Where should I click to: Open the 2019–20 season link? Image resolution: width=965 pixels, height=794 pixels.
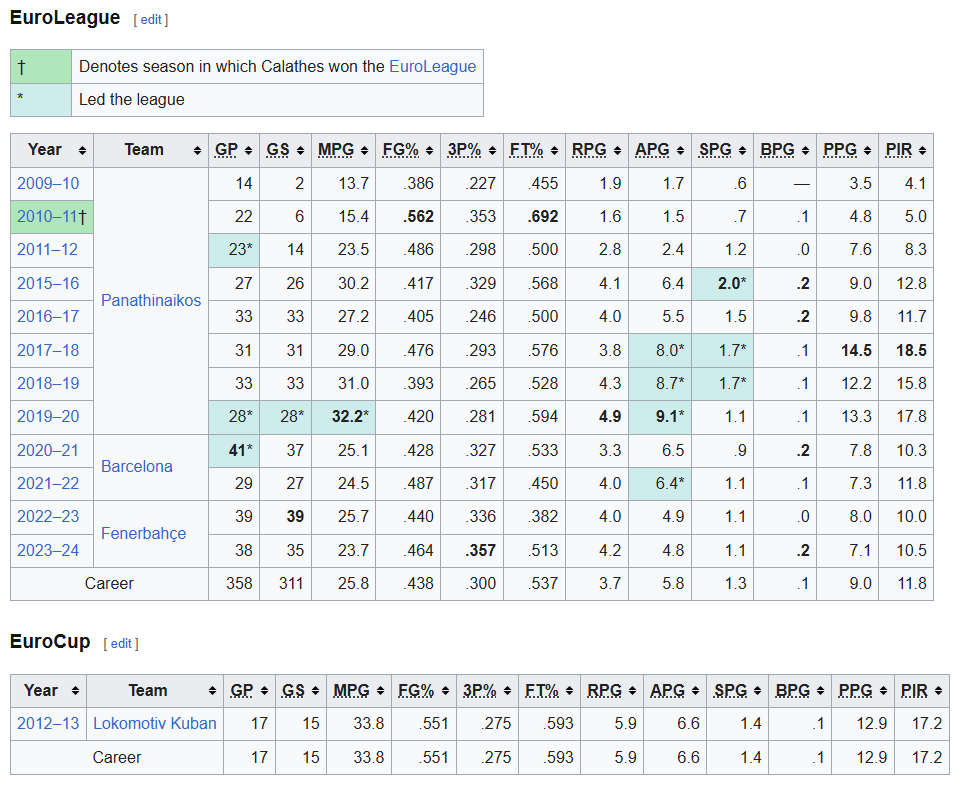pyautogui.click(x=48, y=417)
